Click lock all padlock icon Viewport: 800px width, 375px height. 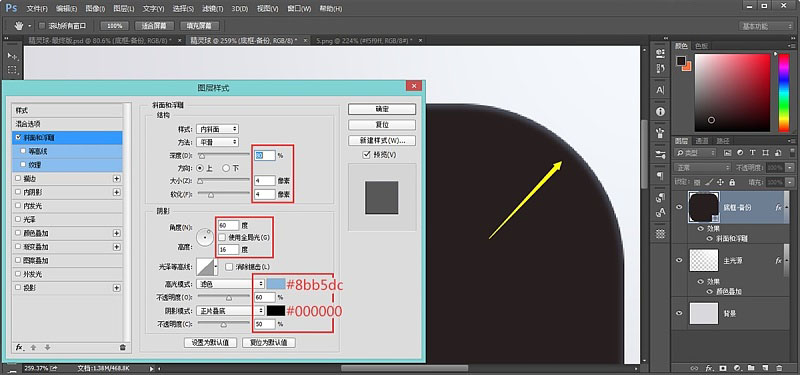(x=732, y=182)
